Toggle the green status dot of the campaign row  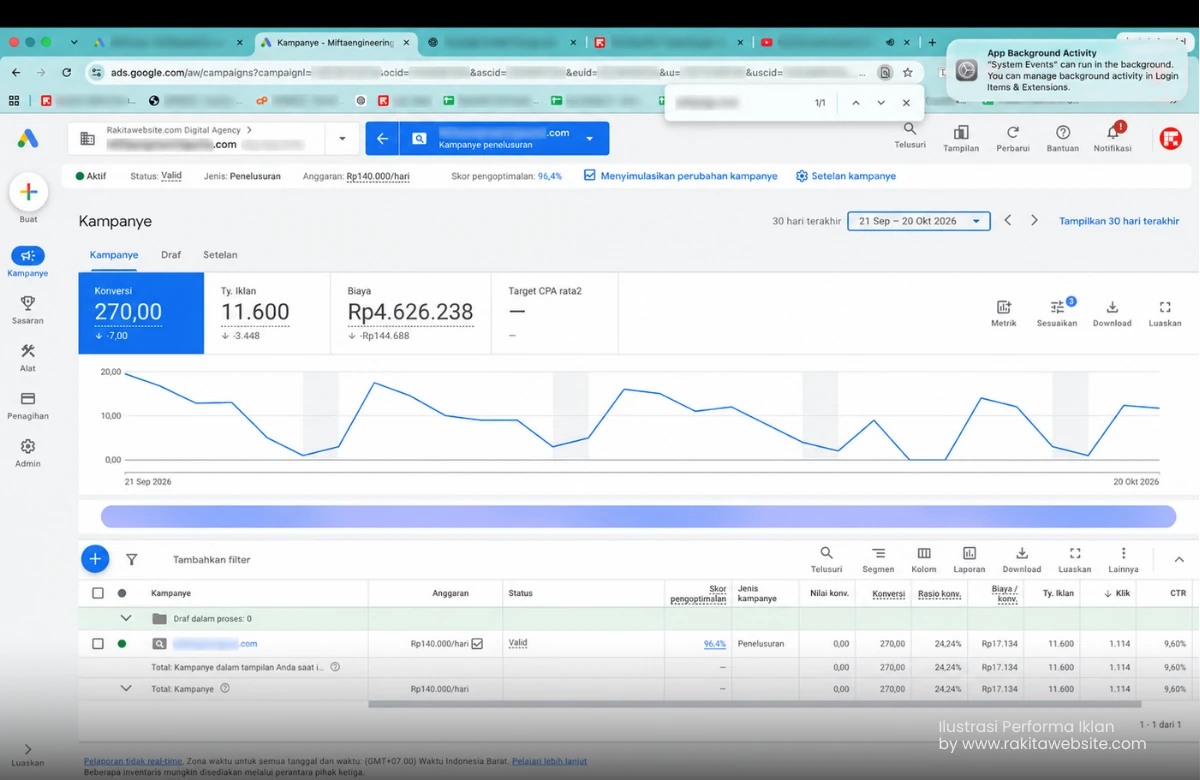(122, 644)
